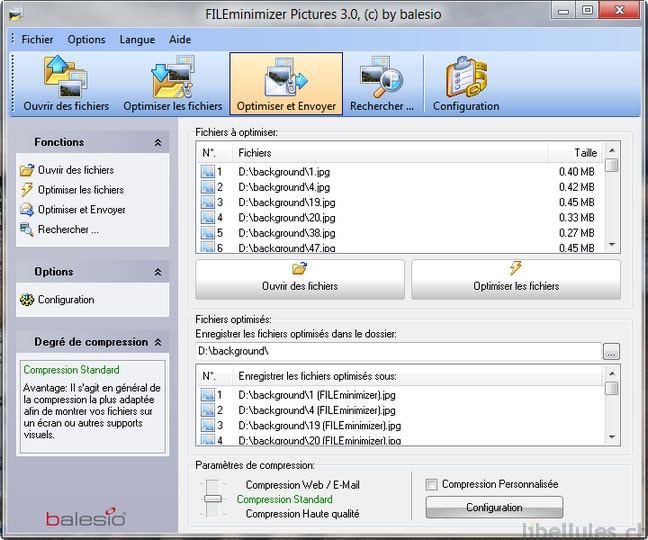The height and width of the screenshot is (540, 648).
Task: Collapse the Options side panel
Action: (x=158, y=272)
